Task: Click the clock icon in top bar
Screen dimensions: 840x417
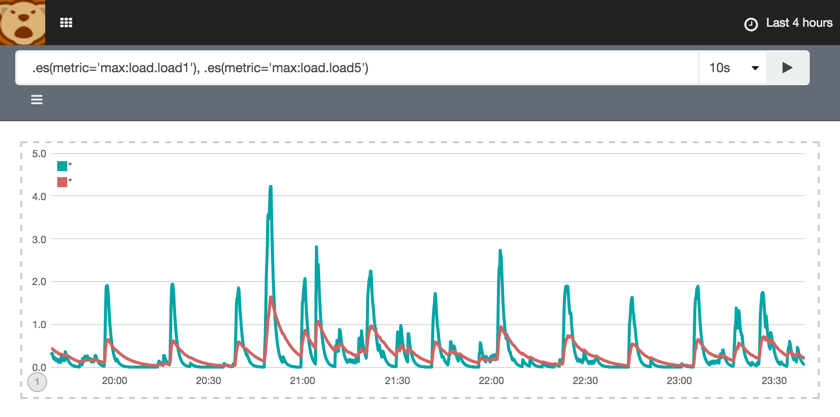Action: tap(751, 24)
